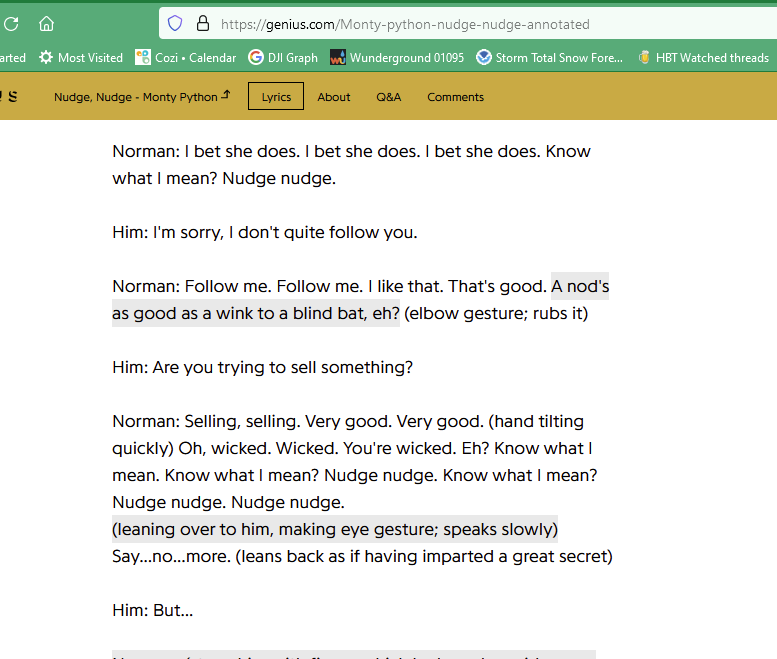Viewport: 777px width, 659px height.
Task: Open the Q&A tab
Action: point(388,97)
